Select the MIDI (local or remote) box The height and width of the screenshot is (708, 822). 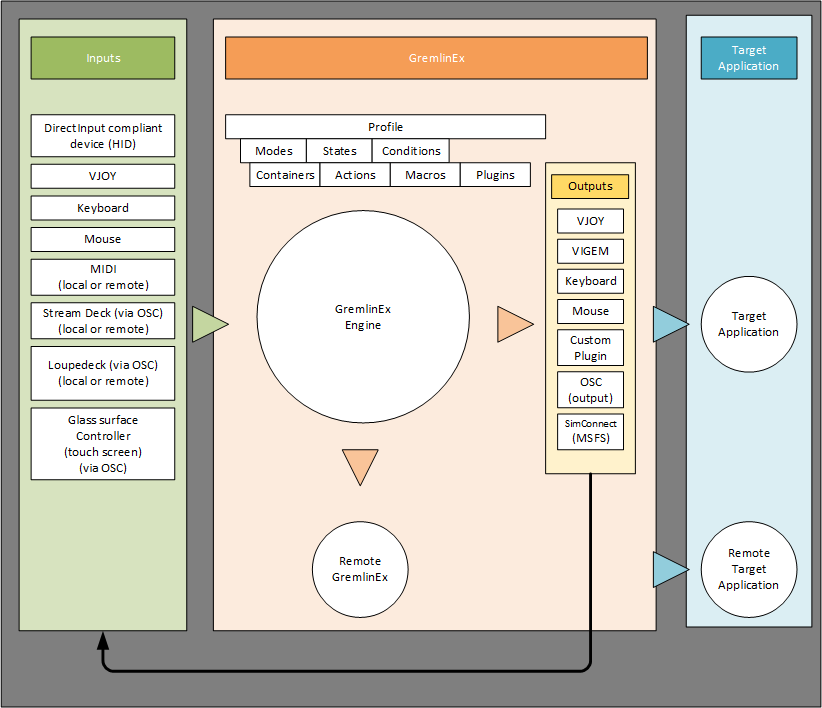pyautogui.click(x=103, y=277)
